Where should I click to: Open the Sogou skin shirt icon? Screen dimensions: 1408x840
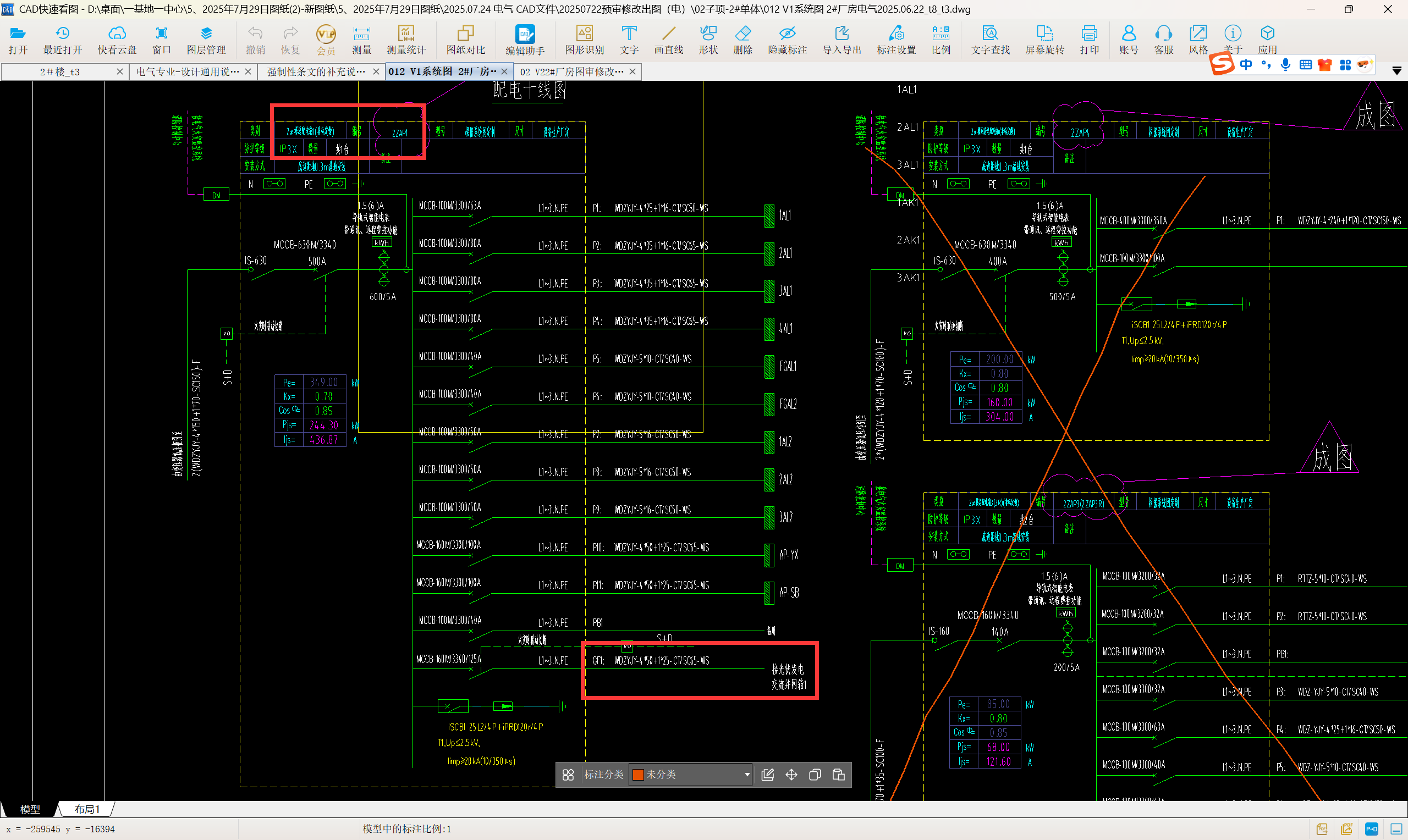click(x=1325, y=64)
